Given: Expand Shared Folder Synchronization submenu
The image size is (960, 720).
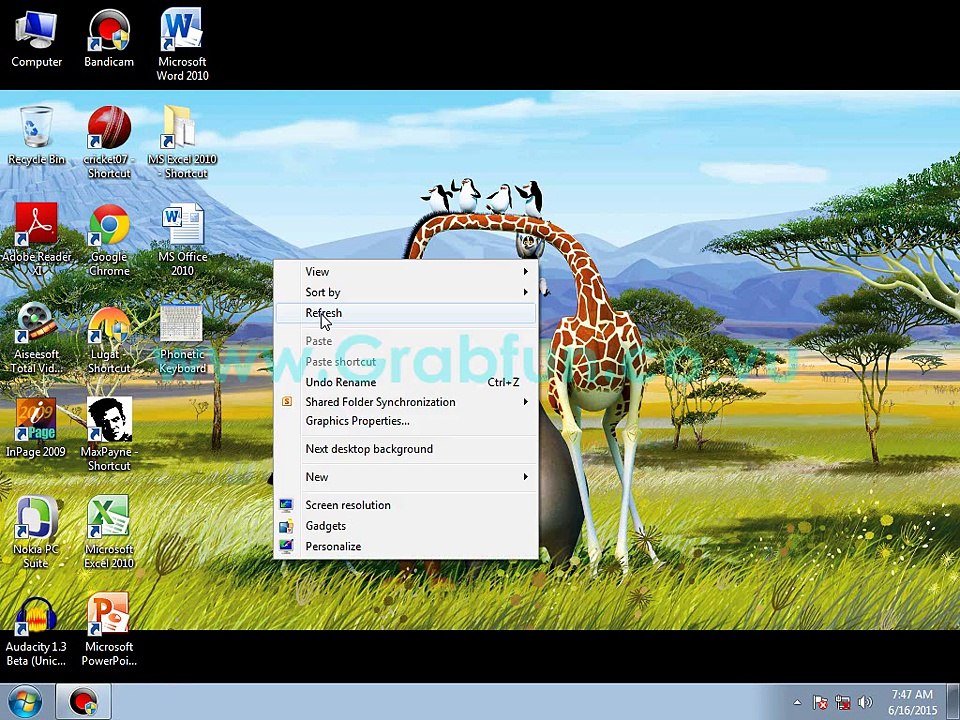Looking at the screenshot, I should click(406, 402).
